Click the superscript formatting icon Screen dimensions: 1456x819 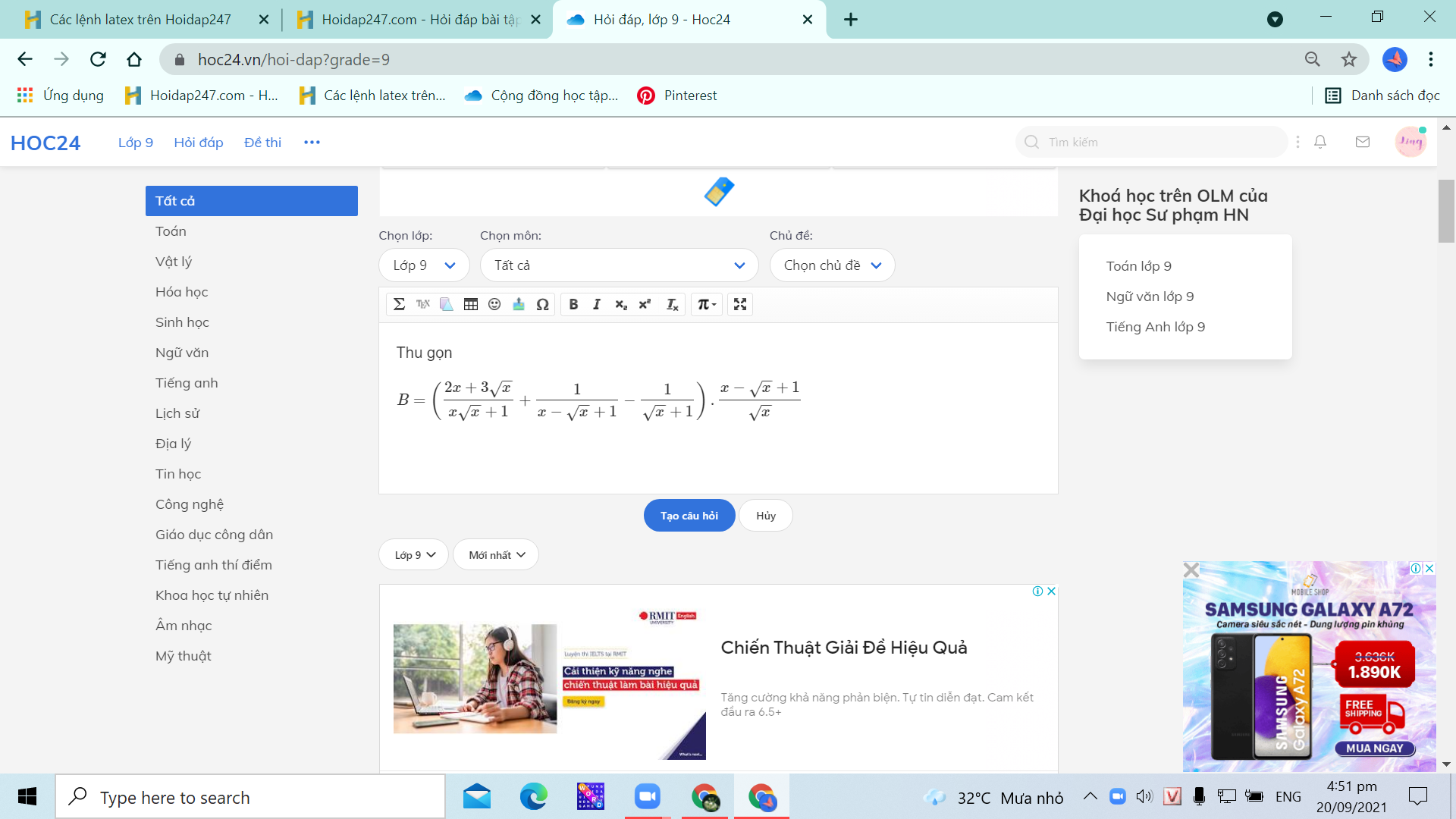(645, 304)
